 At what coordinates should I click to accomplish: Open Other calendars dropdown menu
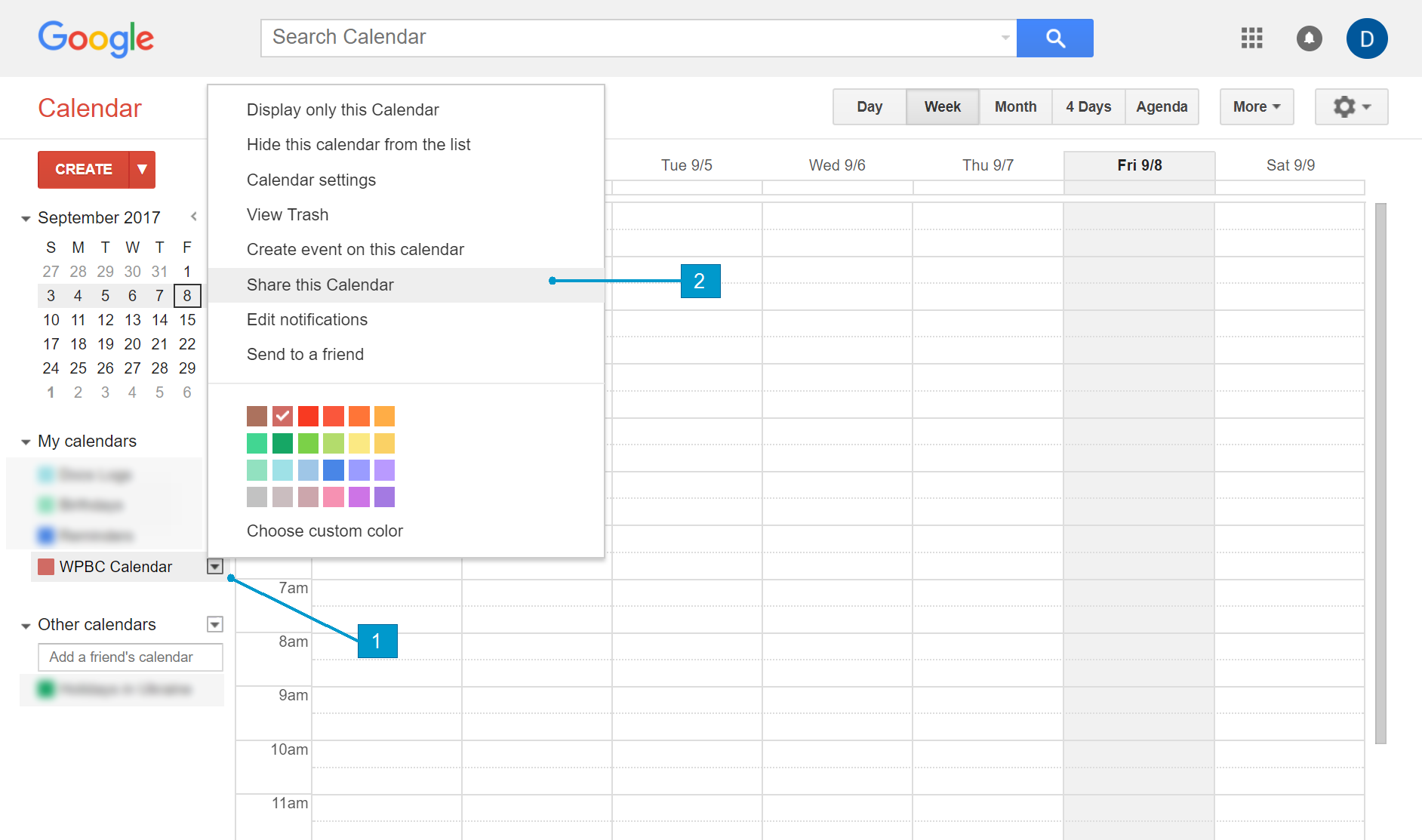click(215, 624)
